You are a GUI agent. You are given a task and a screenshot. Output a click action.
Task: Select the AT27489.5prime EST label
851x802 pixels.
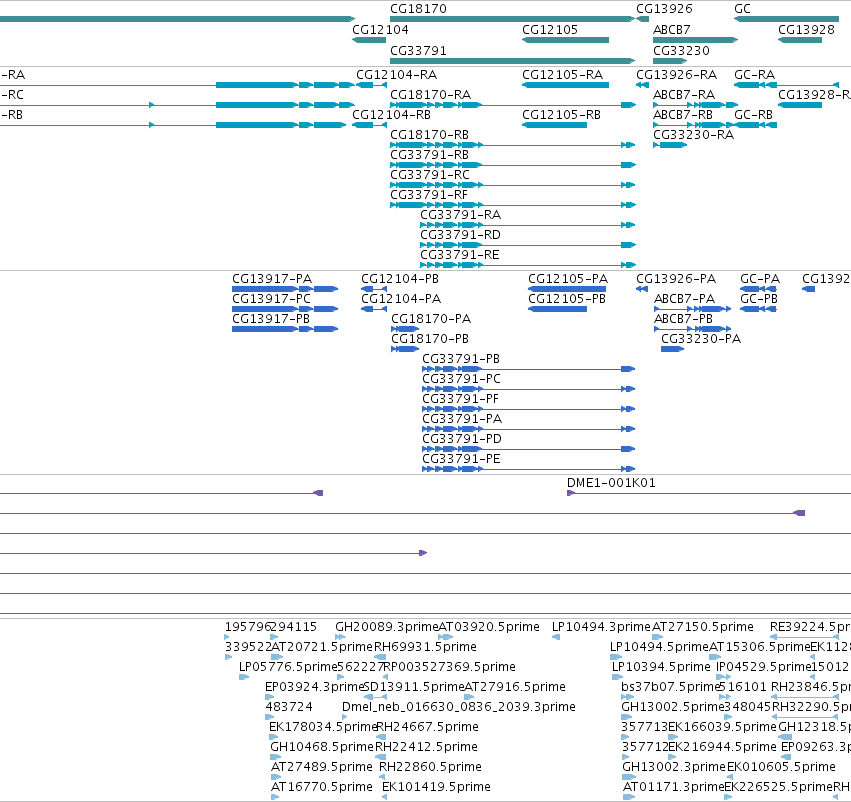tap(322, 767)
